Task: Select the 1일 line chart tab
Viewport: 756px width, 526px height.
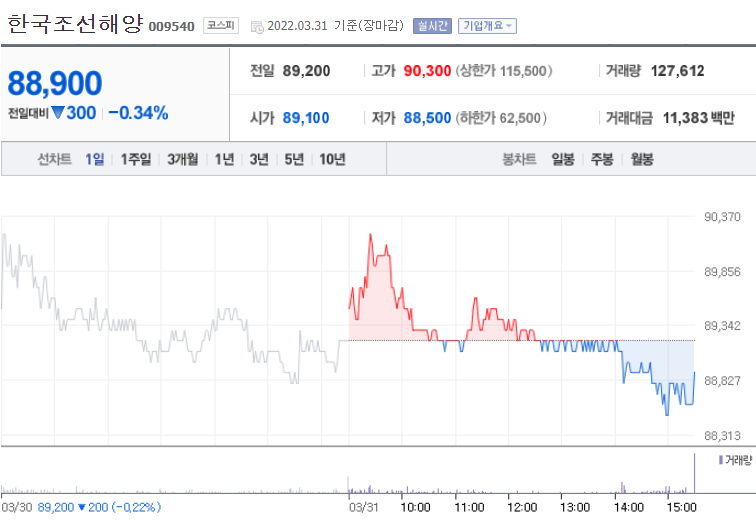Action: [x=94, y=159]
